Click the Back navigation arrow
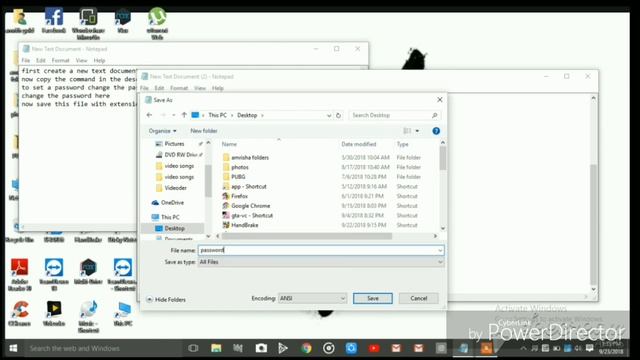This screenshot has height=360, width=640. [x=149, y=115]
